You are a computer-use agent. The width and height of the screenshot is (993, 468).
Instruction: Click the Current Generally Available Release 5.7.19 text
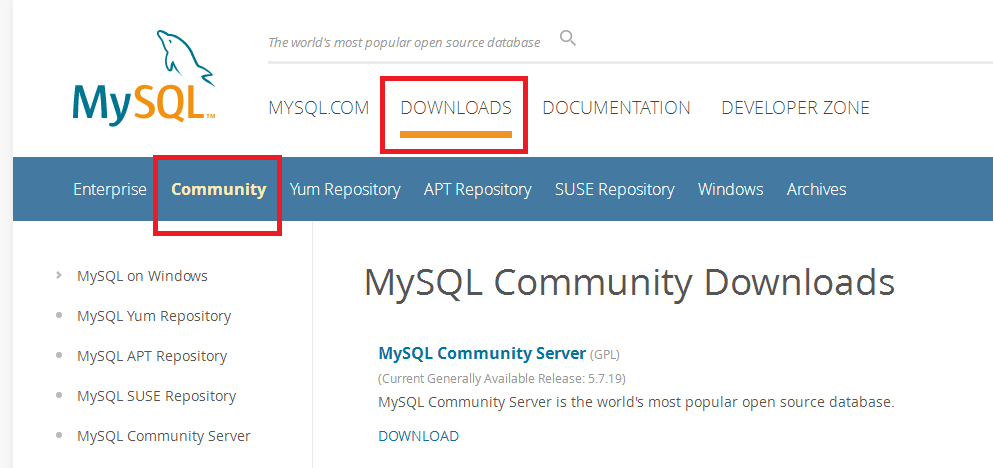(502, 379)
